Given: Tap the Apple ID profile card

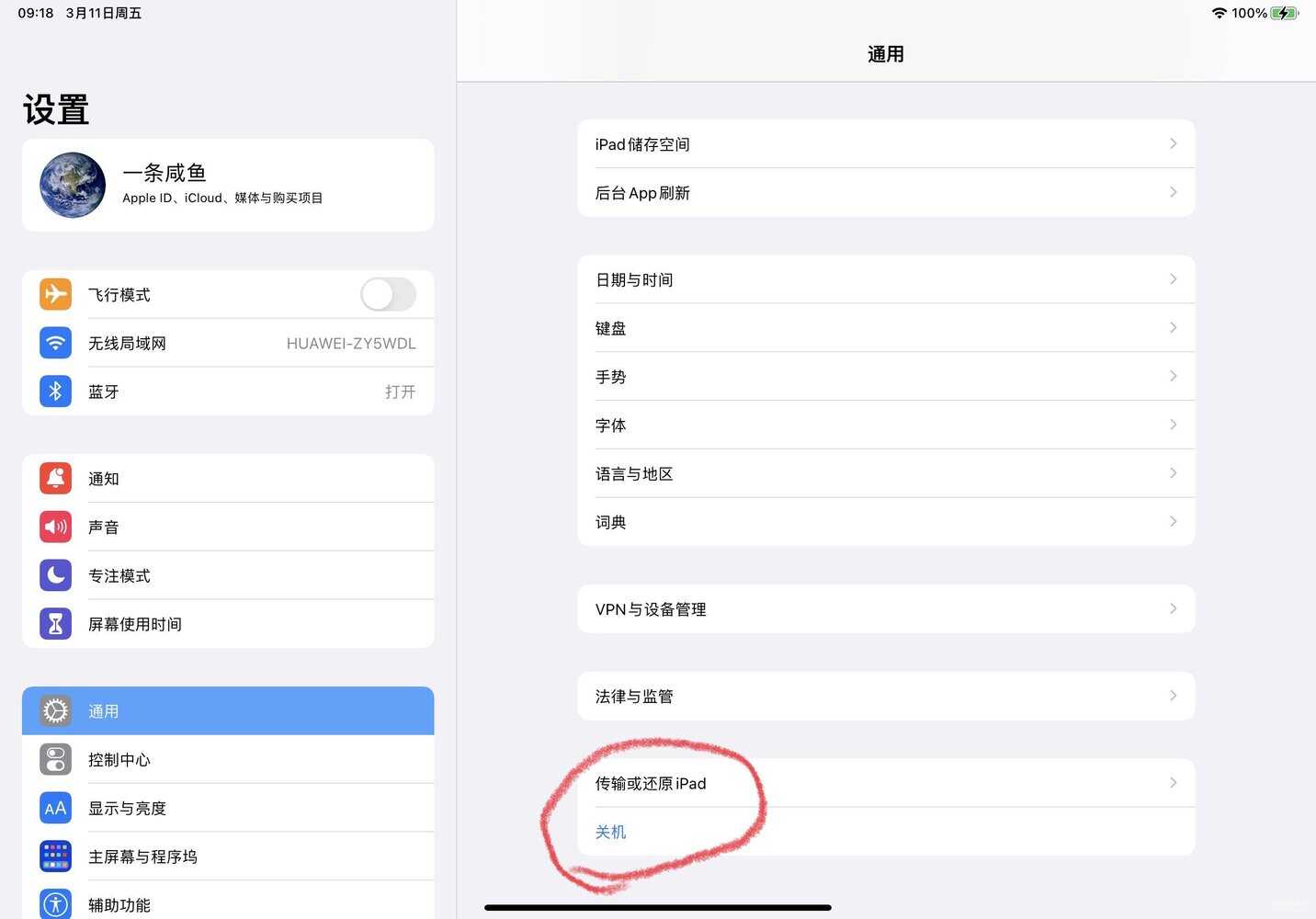Looking at the screenshot, I should (x=227, y=184).
